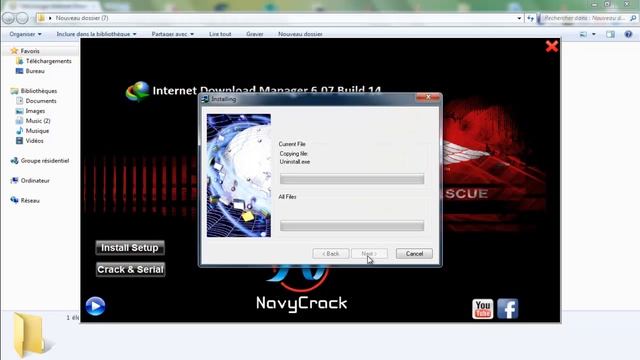Viewport: 640px width, 360px height.
Task: Click Graver in Explorer toolbar
Action: point(255,34)
